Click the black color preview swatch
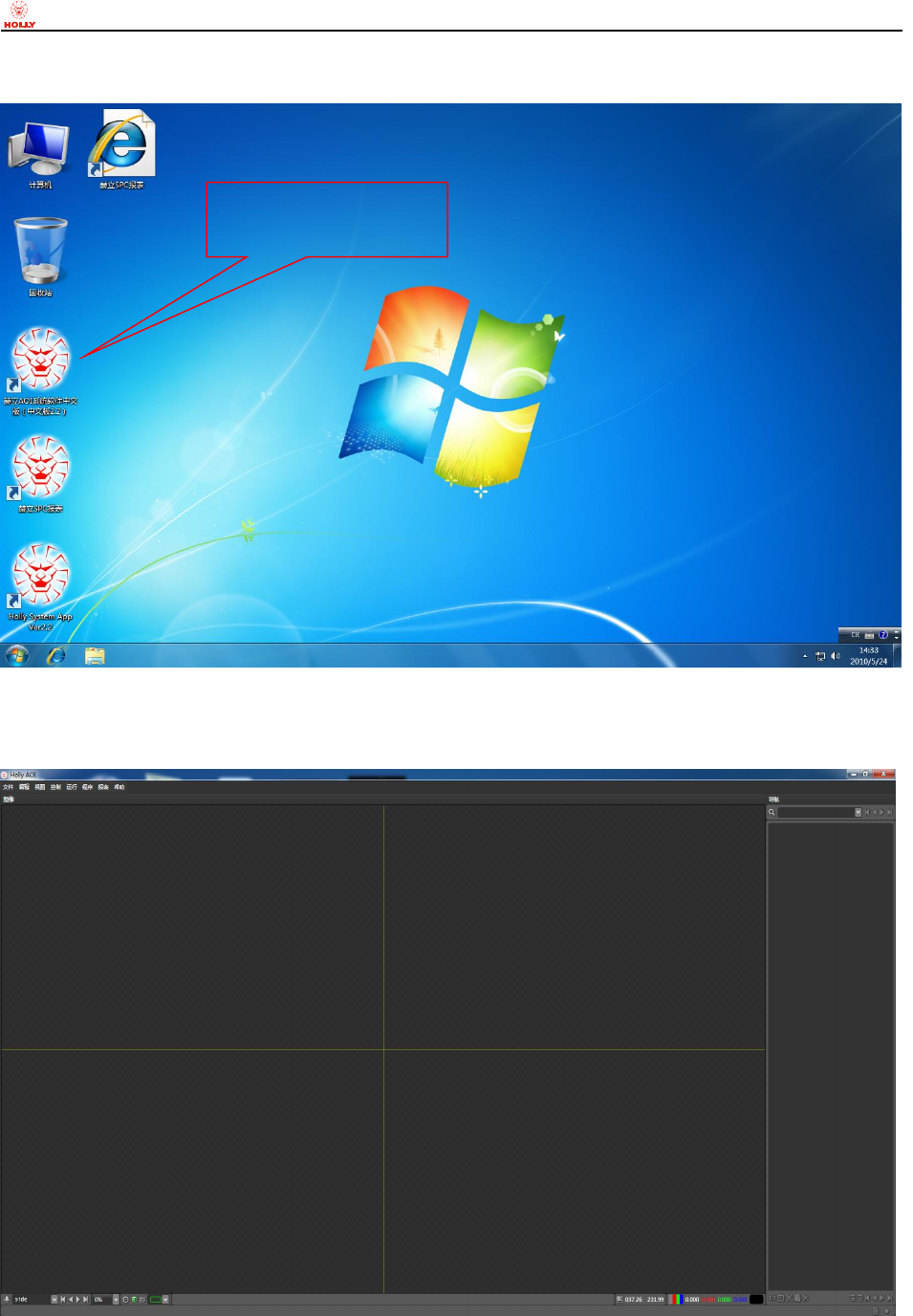Image resolution: width=913 pixels, height=1316 pixels. click(x=756, y=1299)
